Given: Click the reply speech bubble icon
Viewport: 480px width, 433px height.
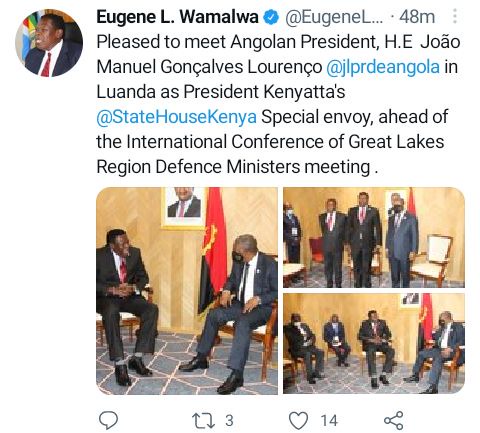Looking at the screenshot, I should [109, 420].
